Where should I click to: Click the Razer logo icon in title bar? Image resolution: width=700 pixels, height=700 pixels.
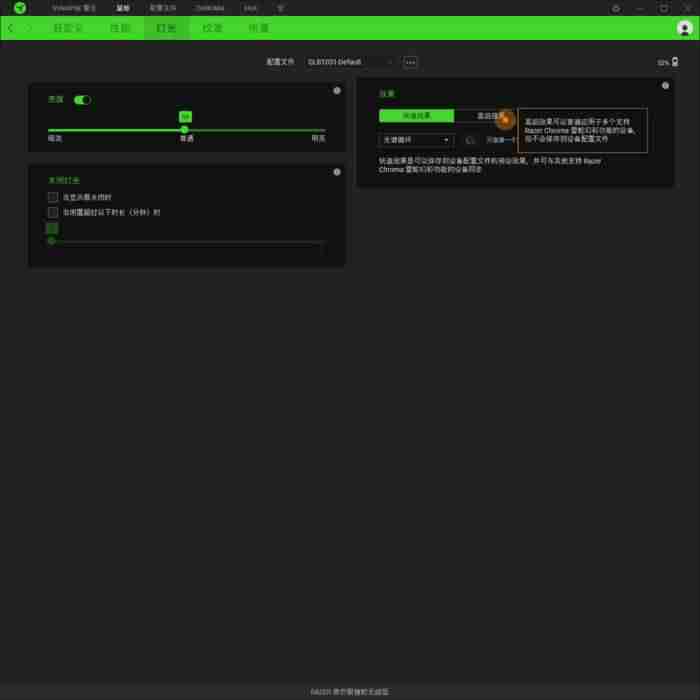[x=20, y=8]
